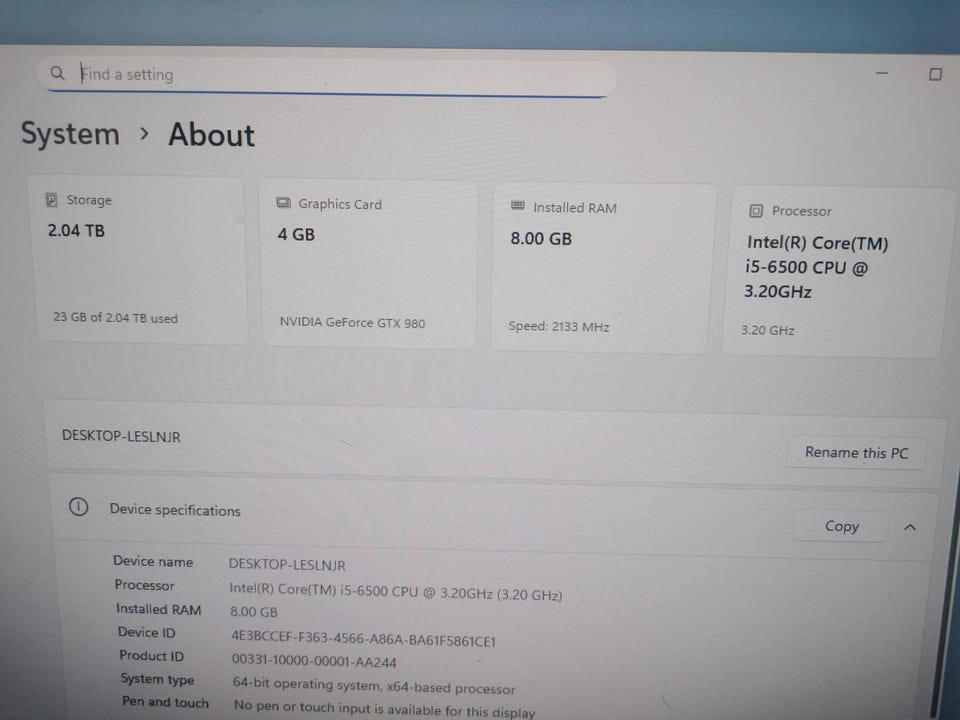The width and height of the screenshot is (960, 720).
Task: Copy the device specifications
Action: tap(841, 527)
